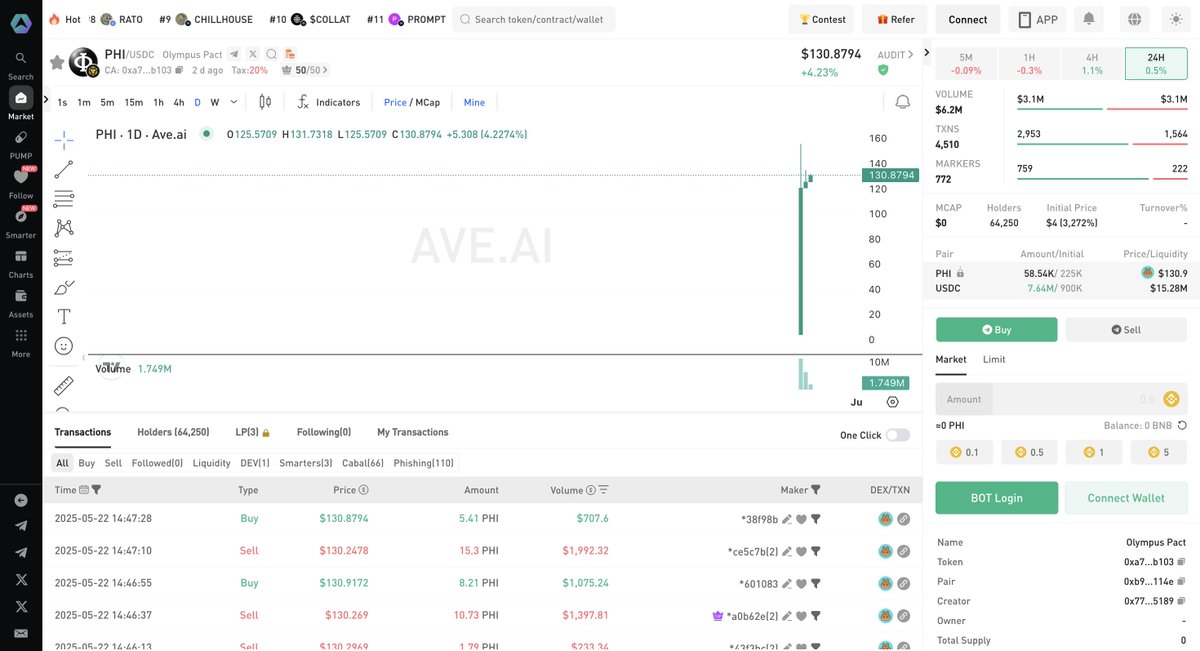Open Assets in the left sidebar
Viewport: 1200px width, 651px height.
20,302
